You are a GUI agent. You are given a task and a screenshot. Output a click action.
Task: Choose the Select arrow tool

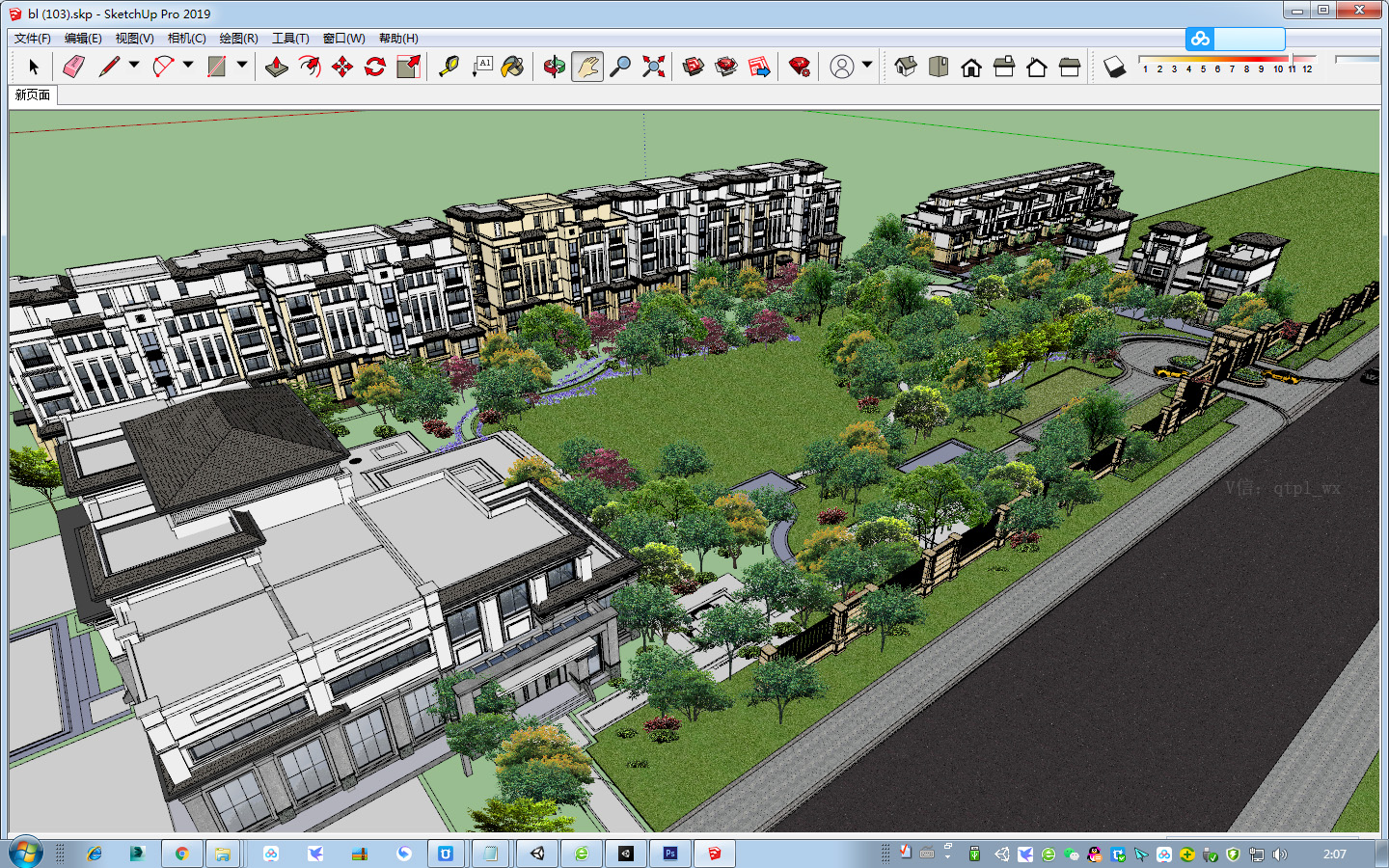point(34,67)
